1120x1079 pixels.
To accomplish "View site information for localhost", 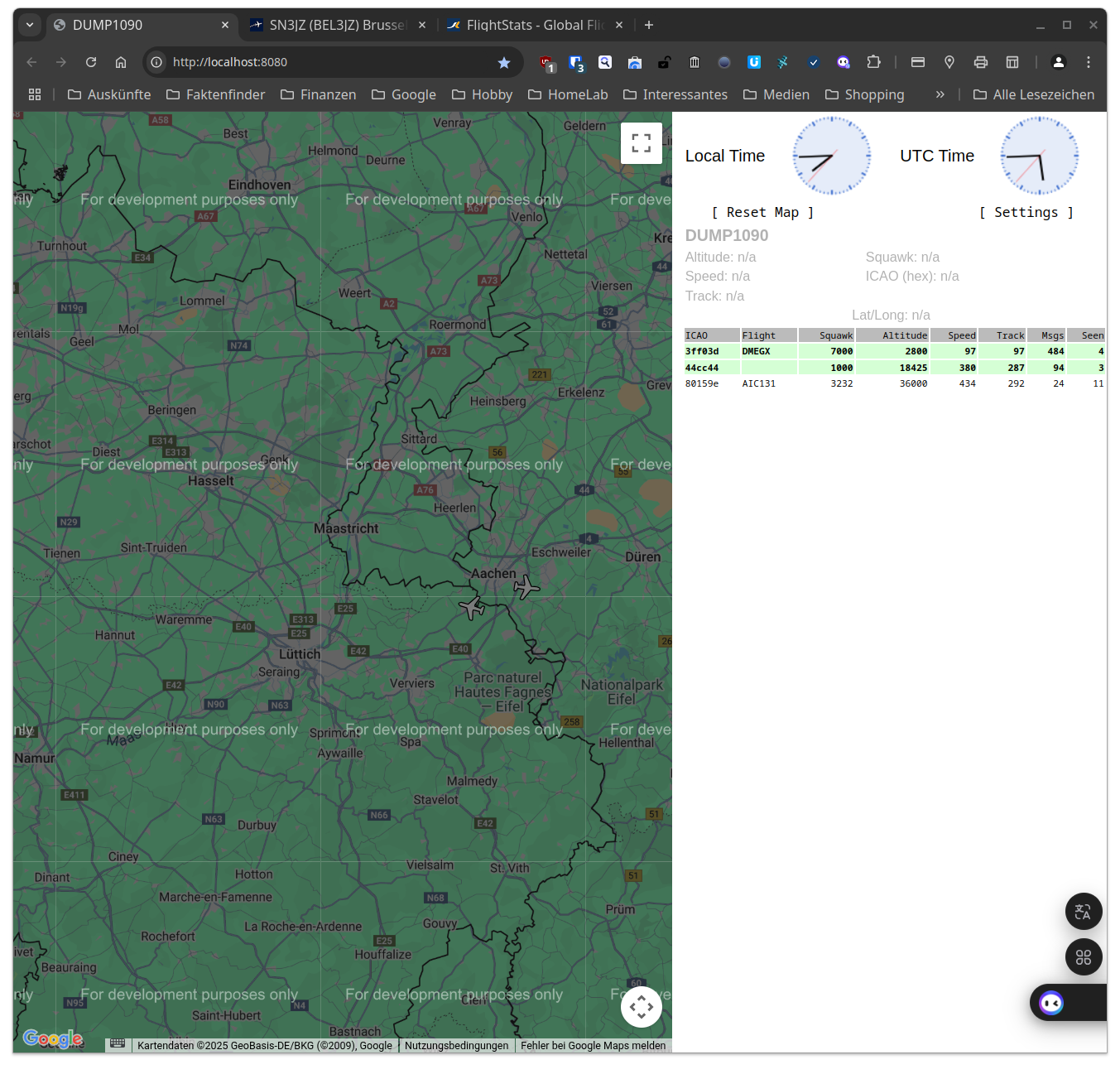I will click(156, 62).
